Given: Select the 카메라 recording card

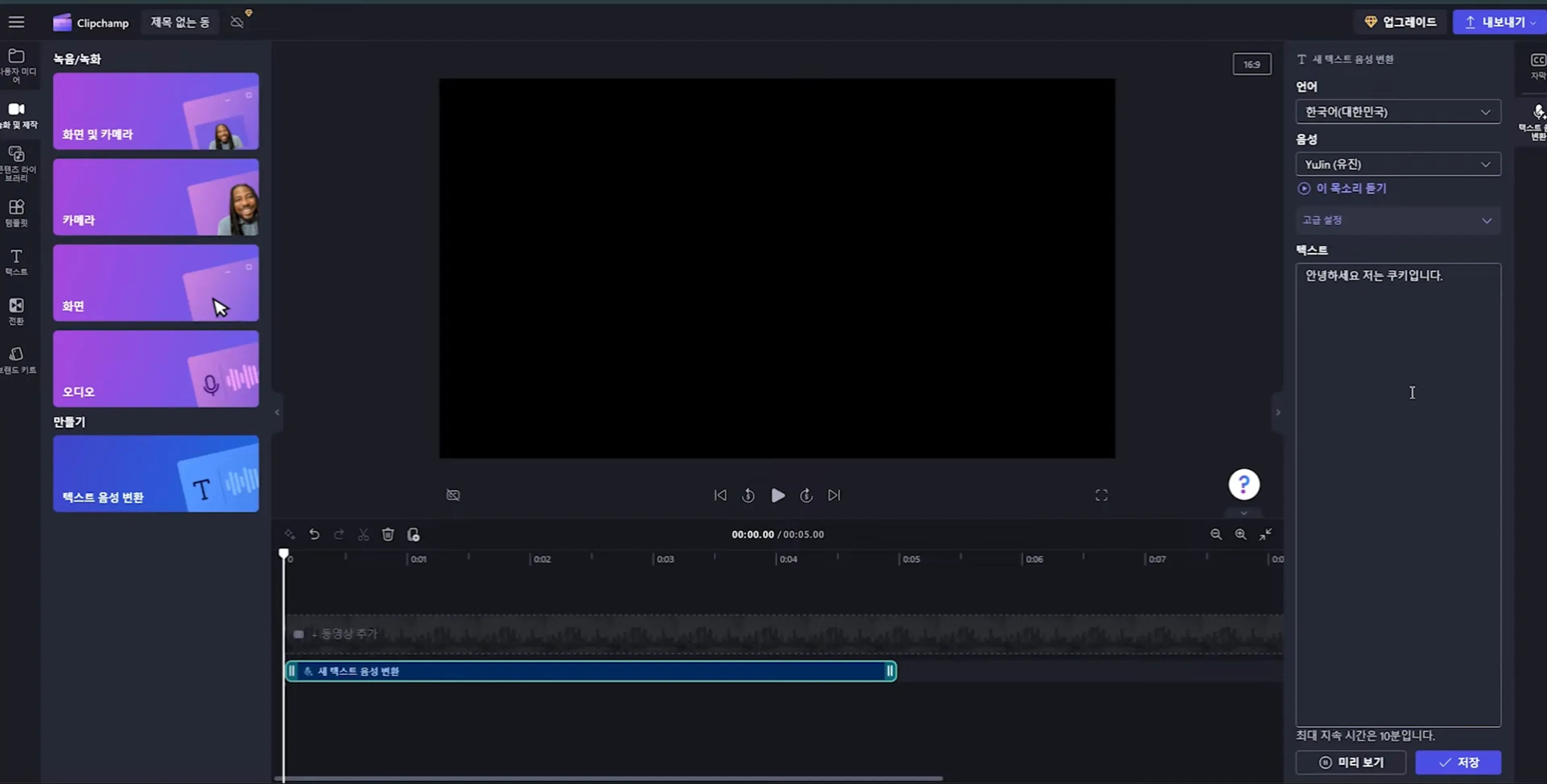Looking at the screenshot, I should 156,197.
